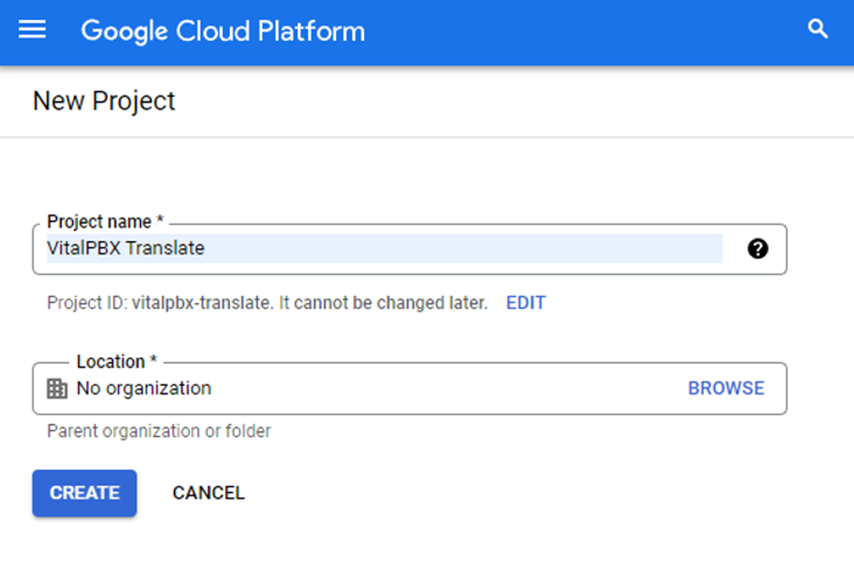Click the CANCEL button

tap(209, 493)
